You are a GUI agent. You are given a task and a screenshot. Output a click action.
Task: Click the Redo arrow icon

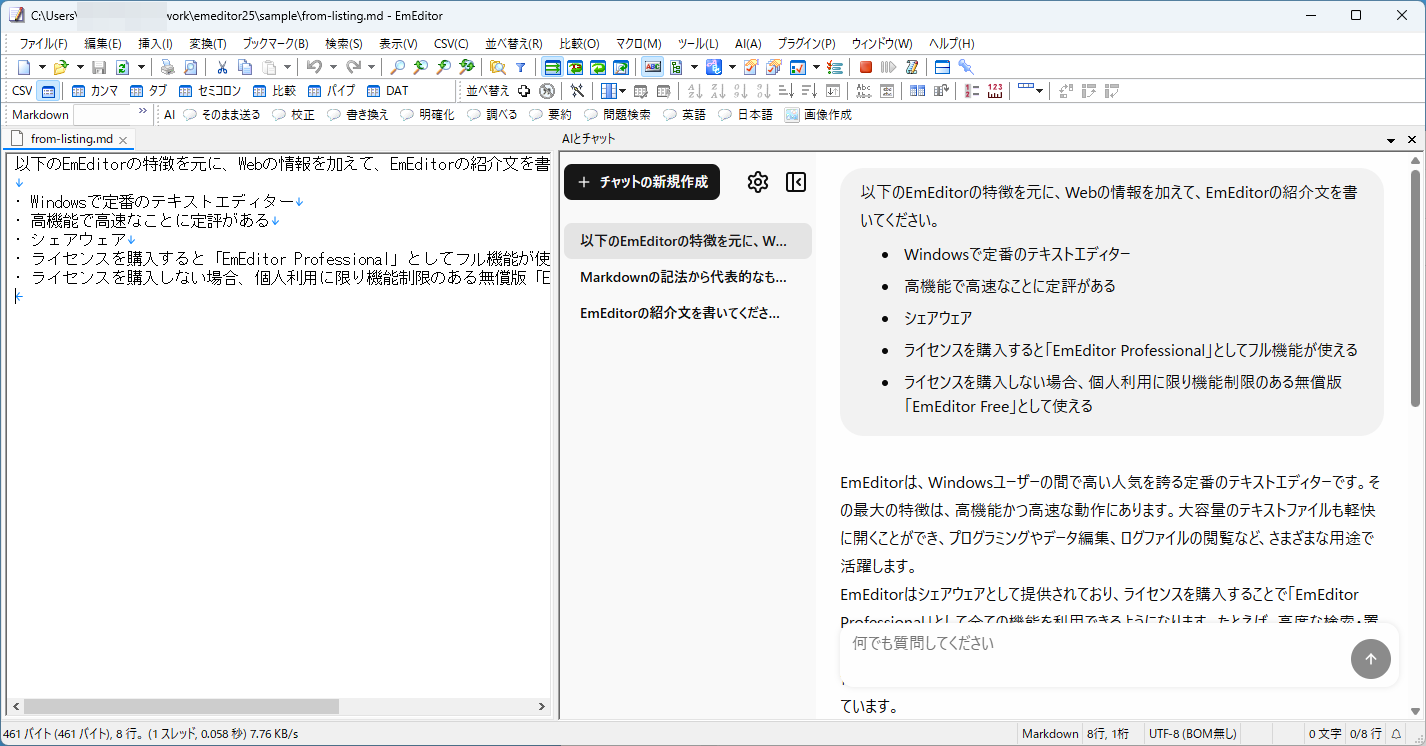click(354, 67)
